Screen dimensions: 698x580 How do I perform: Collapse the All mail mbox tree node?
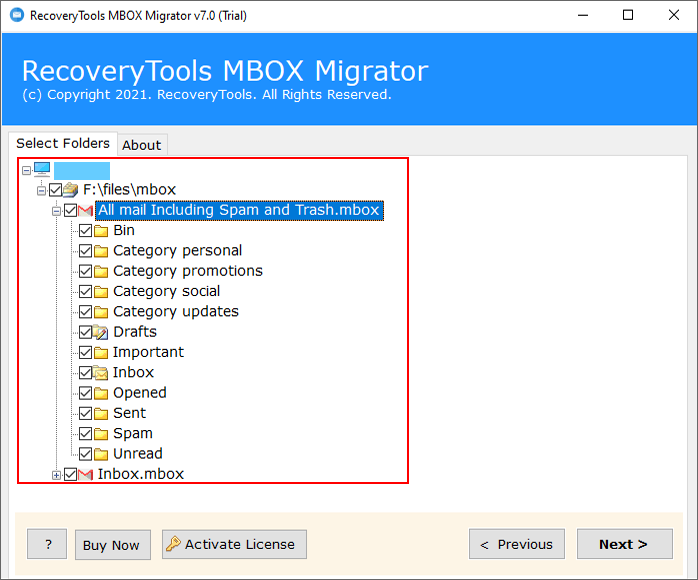click(57, 211)
